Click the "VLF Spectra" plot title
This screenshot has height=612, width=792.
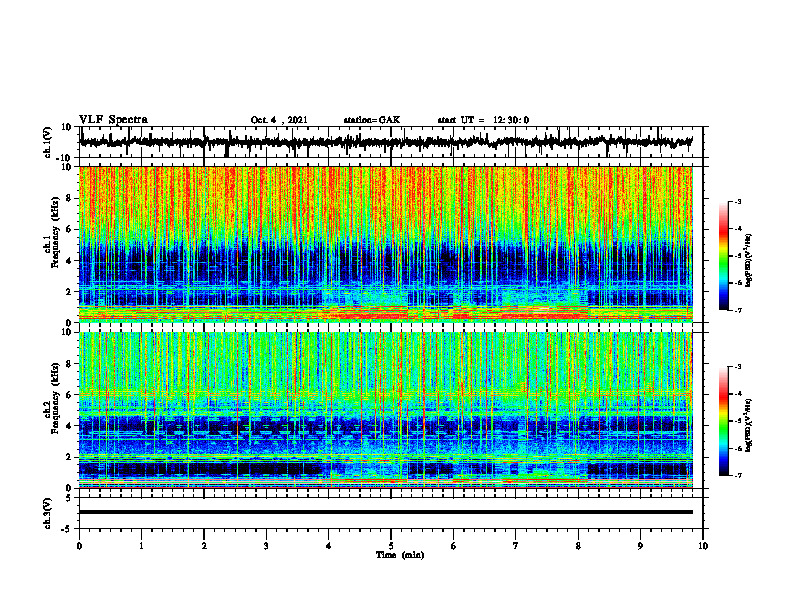click(x=113, y=119)
